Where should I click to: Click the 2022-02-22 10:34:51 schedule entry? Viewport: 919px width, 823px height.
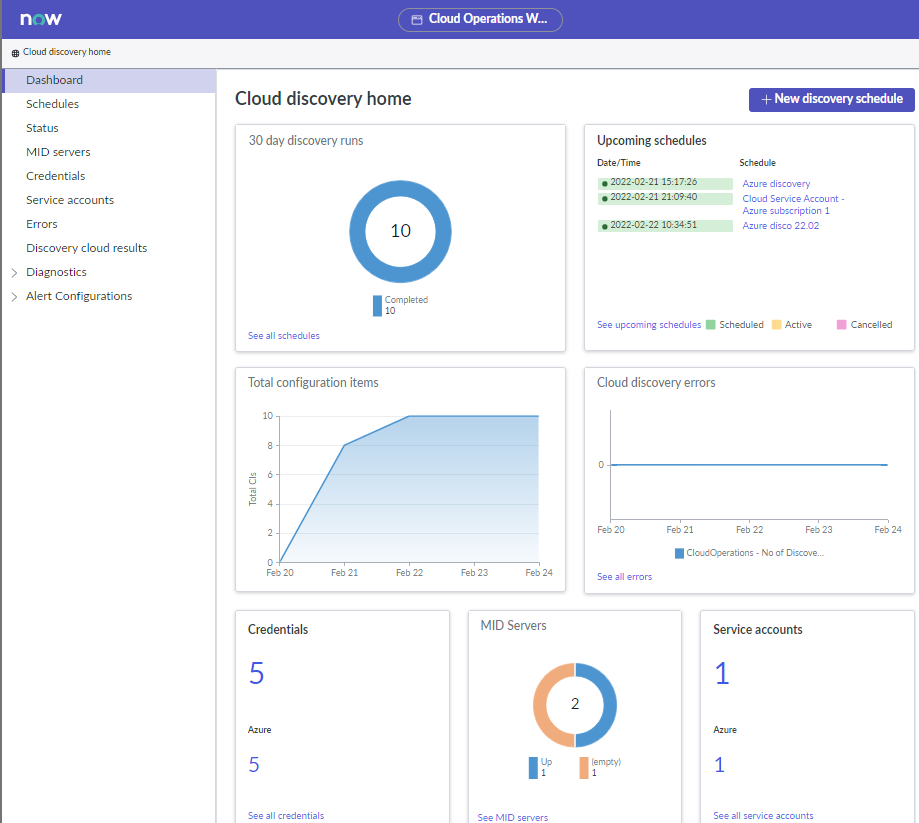pyautogui.click(x=665, y=226)
